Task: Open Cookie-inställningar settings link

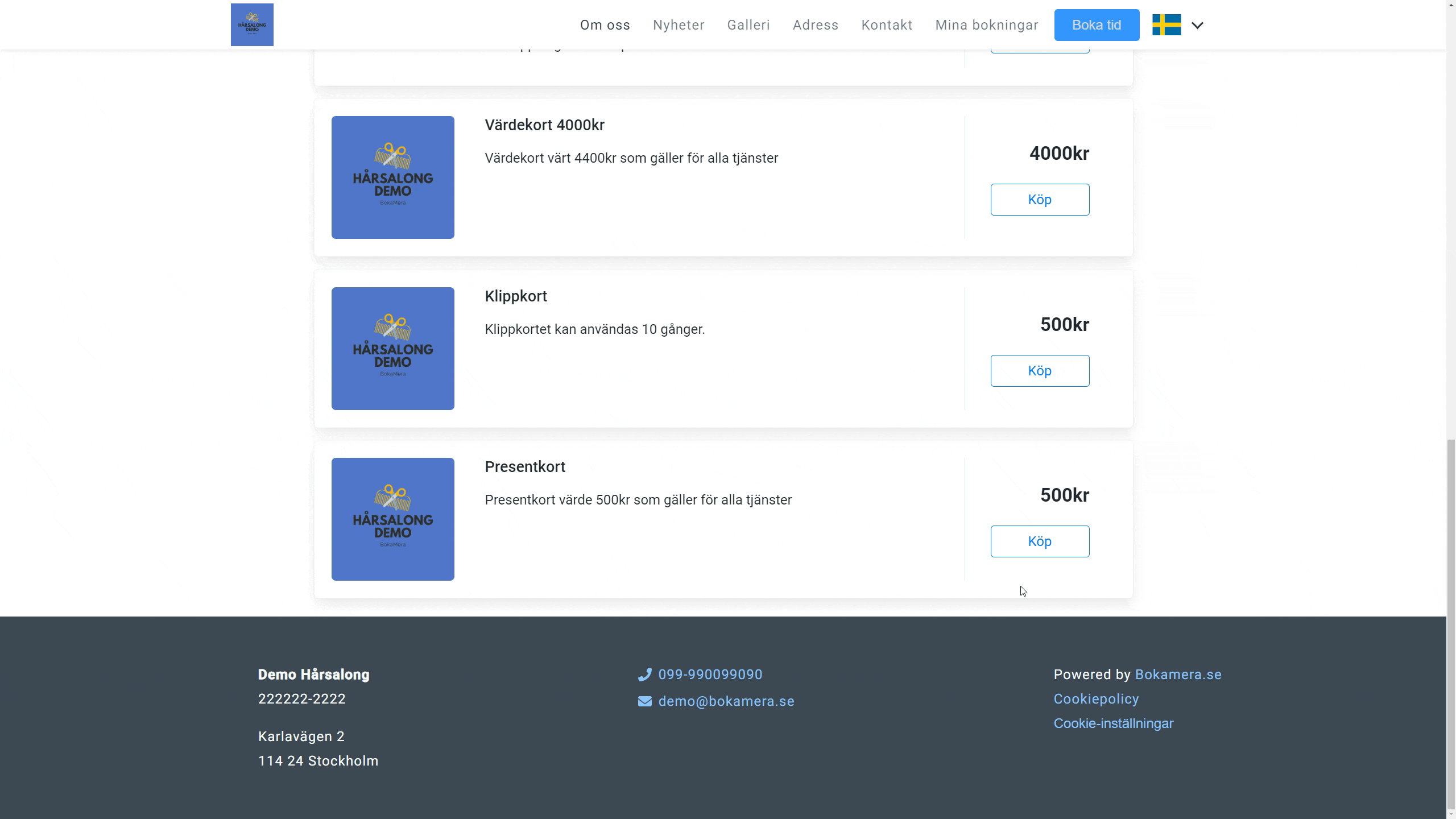Action: [1114, 723]
